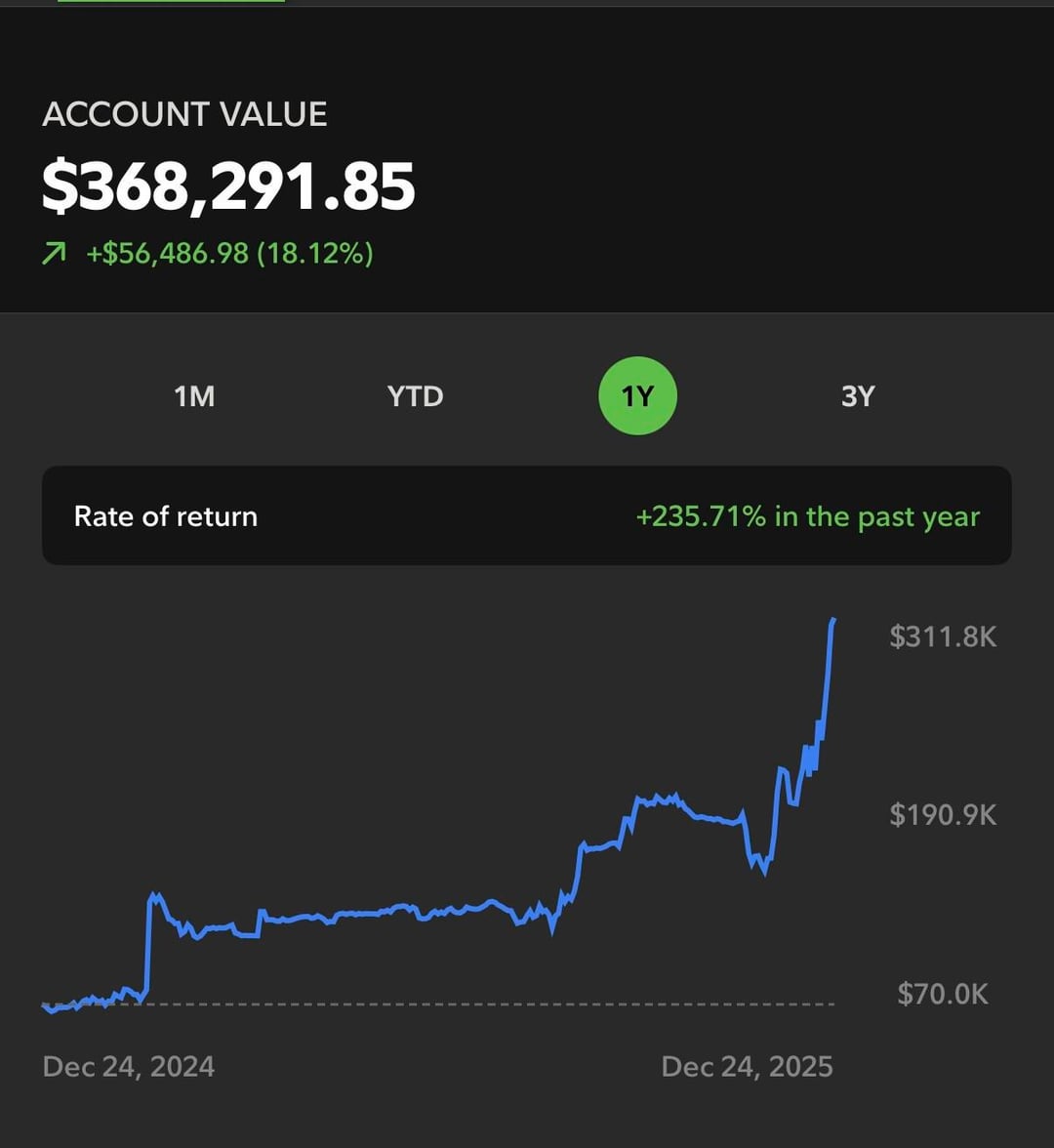Image resolution: width=1054 pixels, height=1148 pixels.
Task: Tap the green indicator bar at top
Action: (x=171, y=1)
